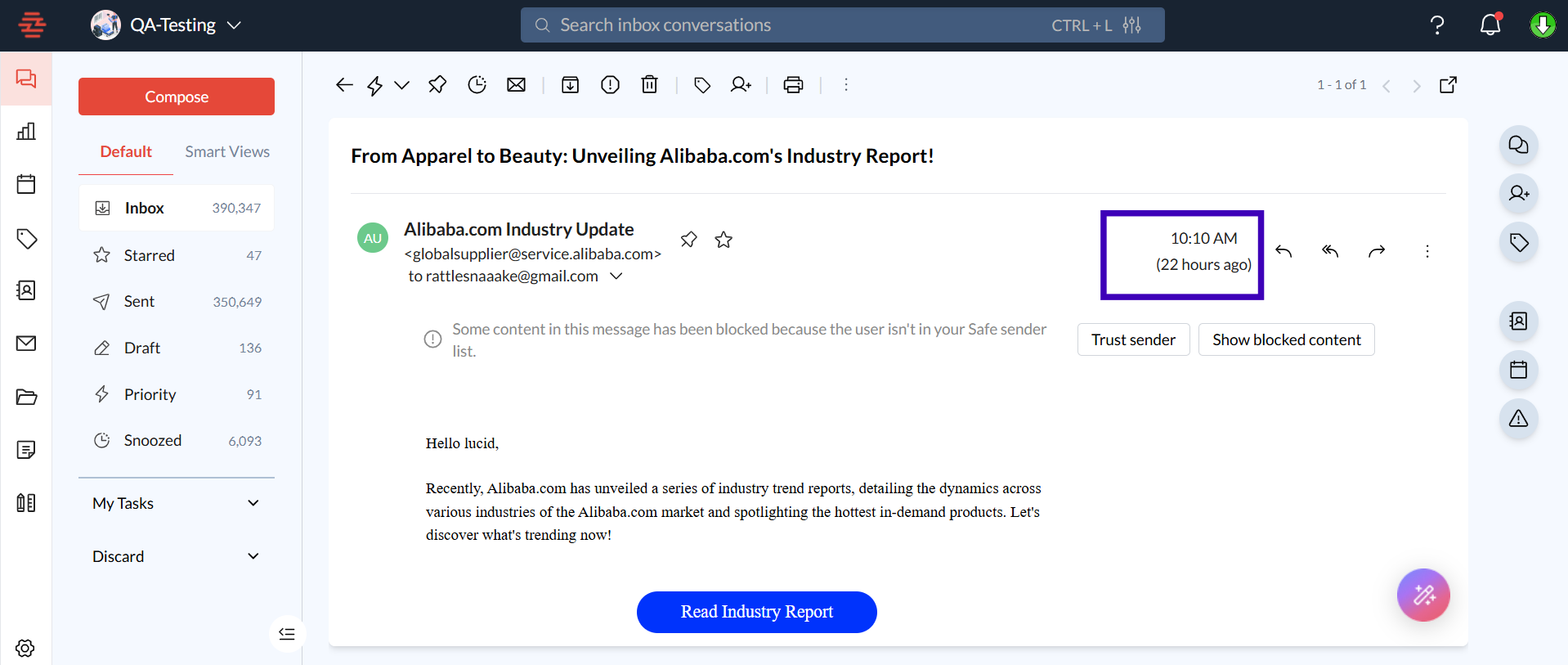1568x665 pixels.
Task: Star the Alibaba email message
Action: [x=724, y=240]
